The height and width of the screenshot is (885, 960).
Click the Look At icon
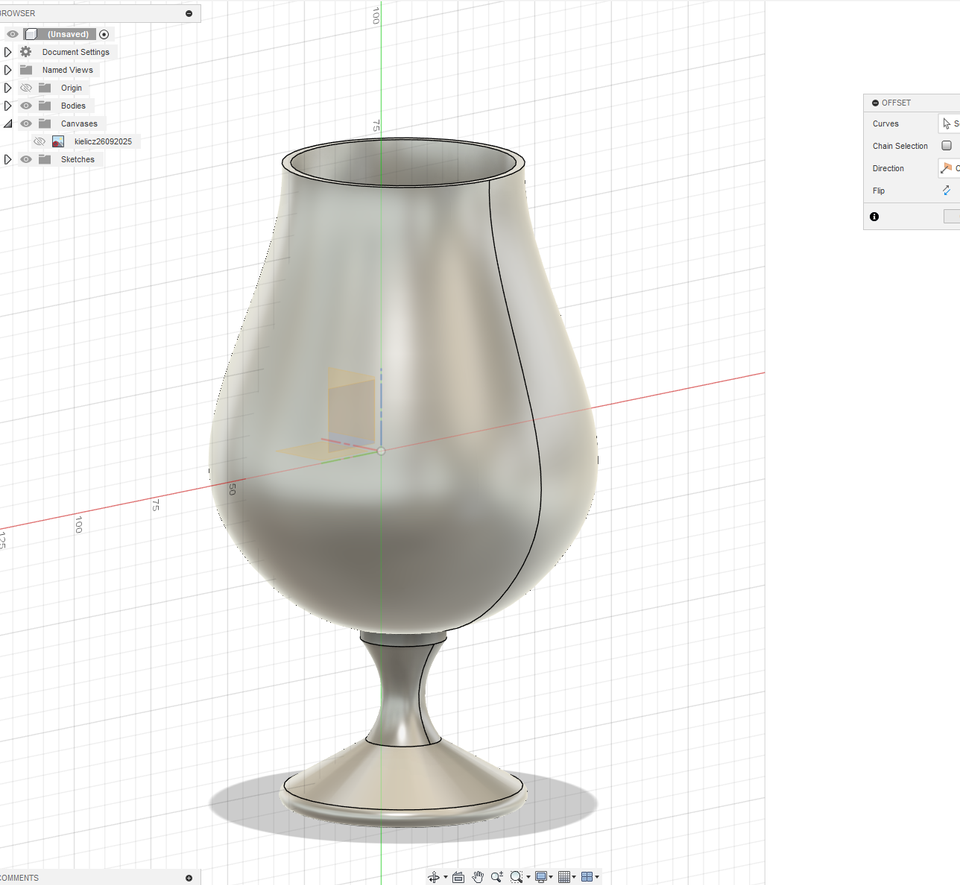[x=458, y=877]
